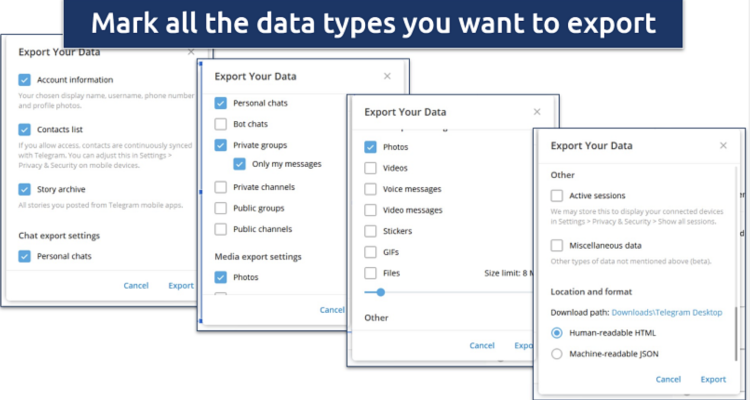
Task: Tick the Video messages checkbox
Action: coord(370,210)
